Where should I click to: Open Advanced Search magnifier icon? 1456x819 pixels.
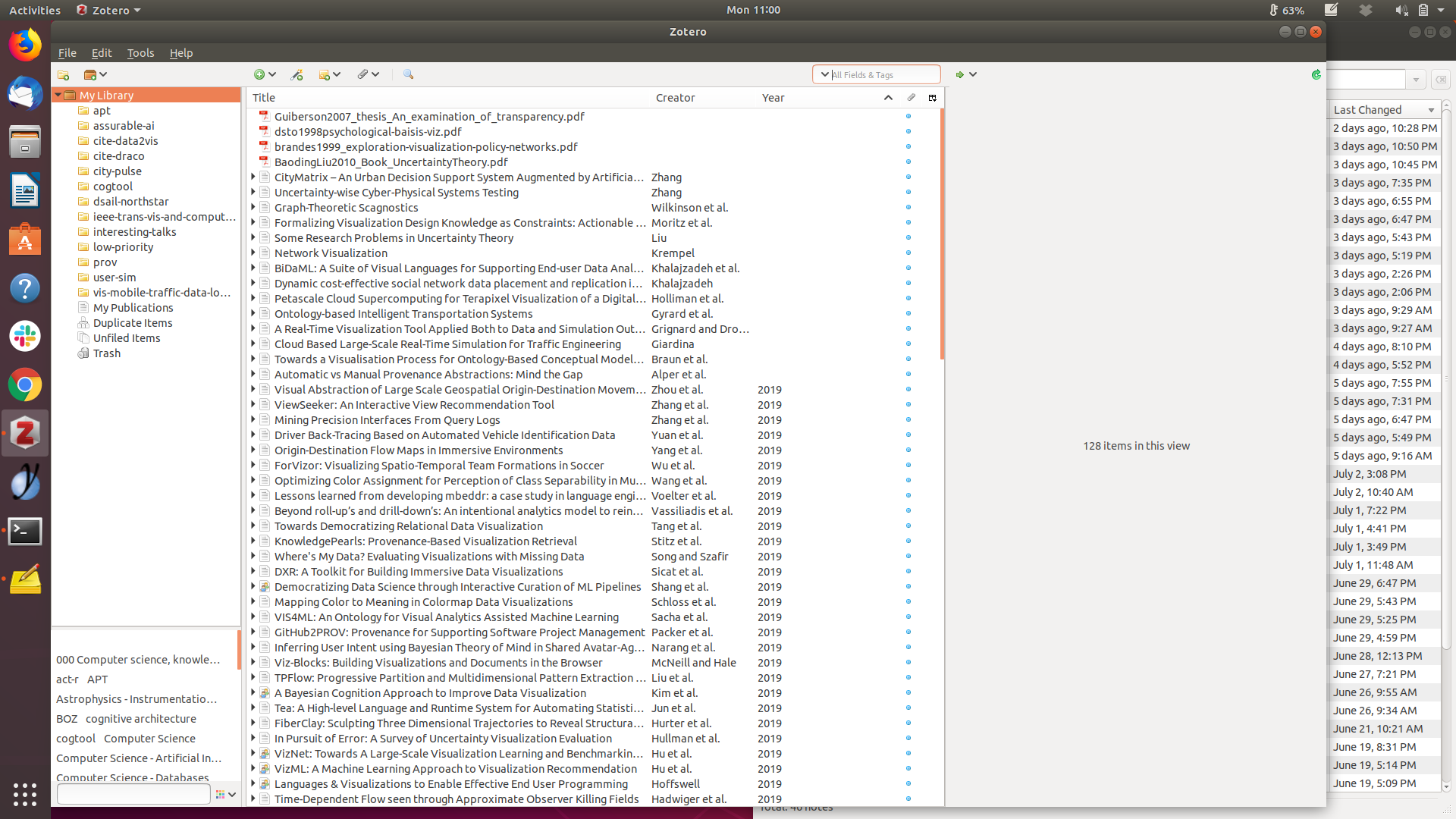point(408,74)
